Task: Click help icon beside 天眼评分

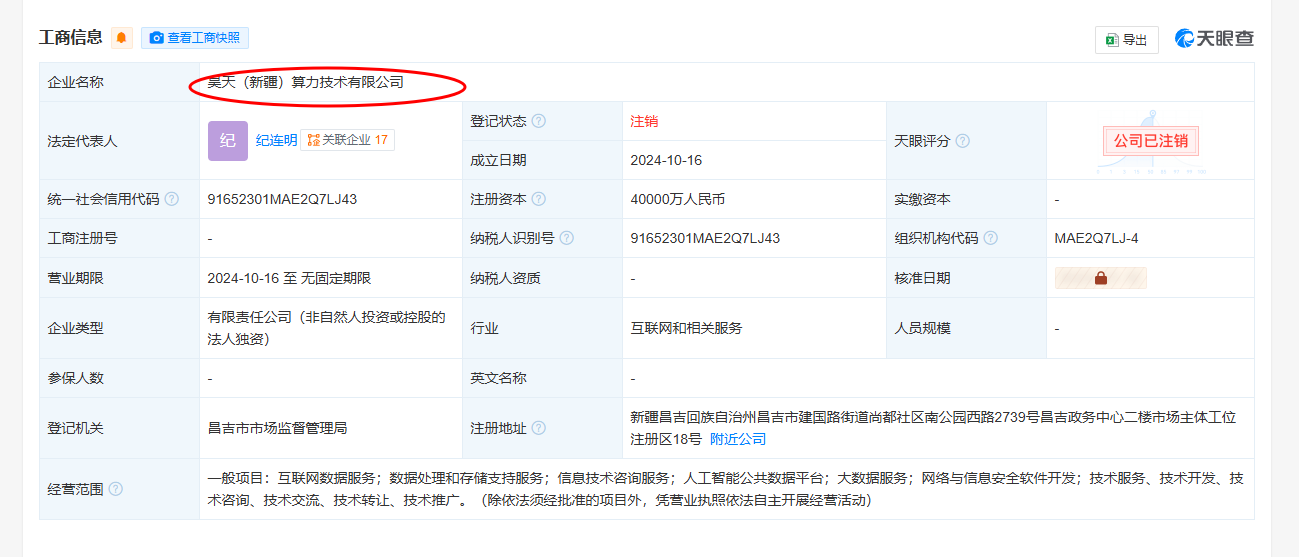Action: tap(963, 141)
